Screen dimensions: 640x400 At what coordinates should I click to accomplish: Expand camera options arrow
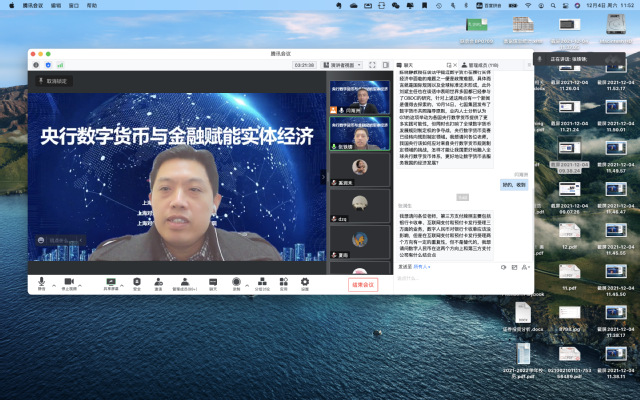tap(80, 282)
